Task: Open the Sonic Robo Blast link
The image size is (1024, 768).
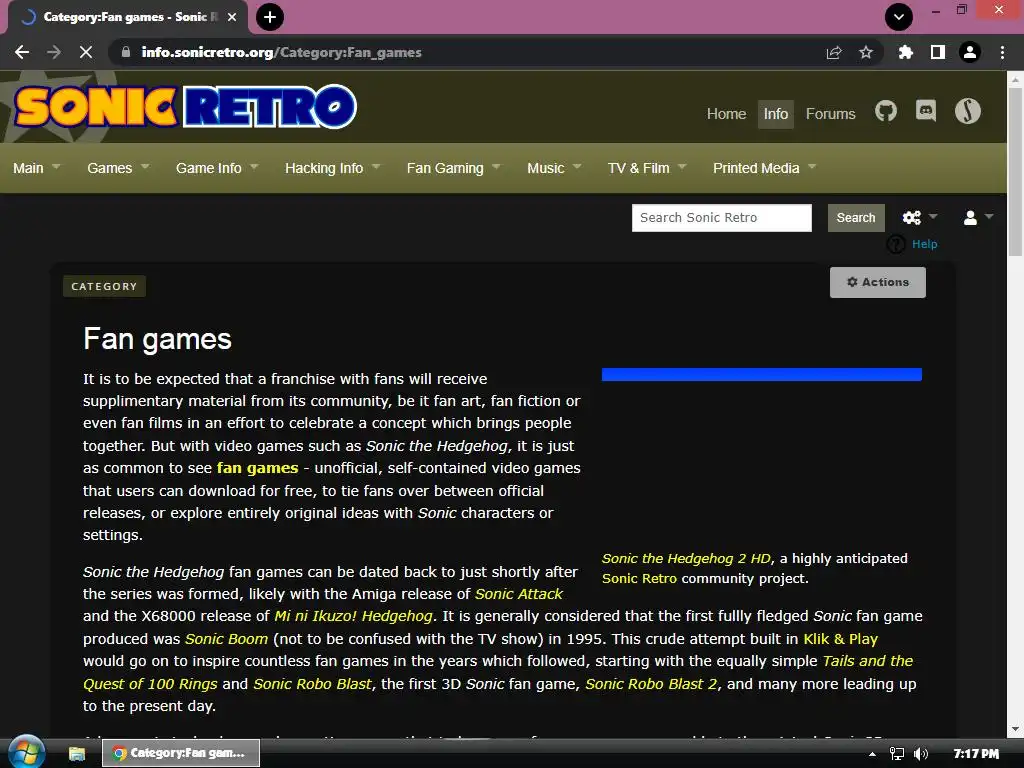Action: point(312,684)
